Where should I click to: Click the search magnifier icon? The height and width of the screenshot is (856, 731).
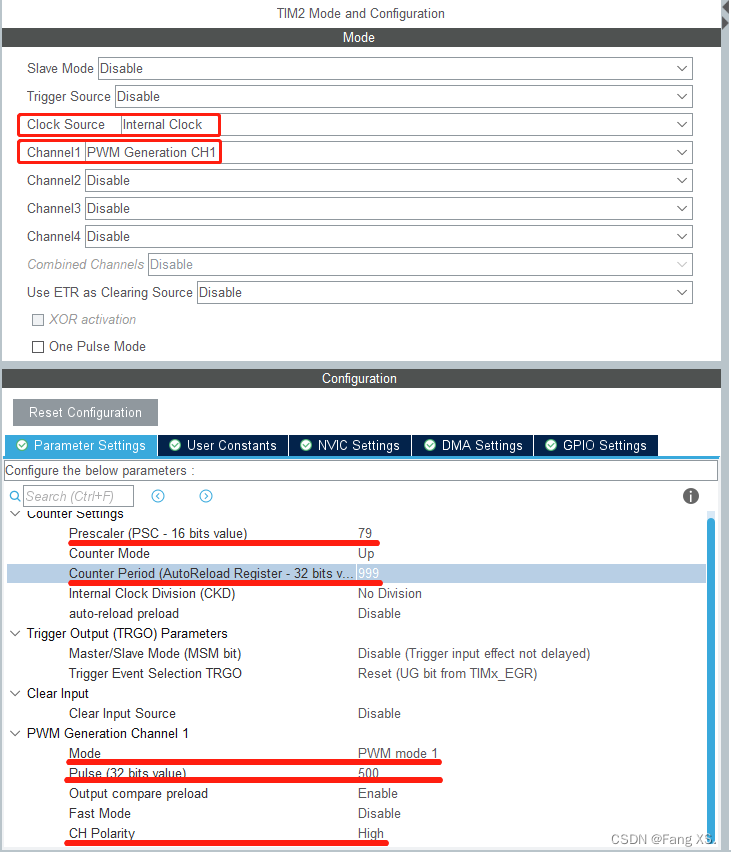(15, 497)
